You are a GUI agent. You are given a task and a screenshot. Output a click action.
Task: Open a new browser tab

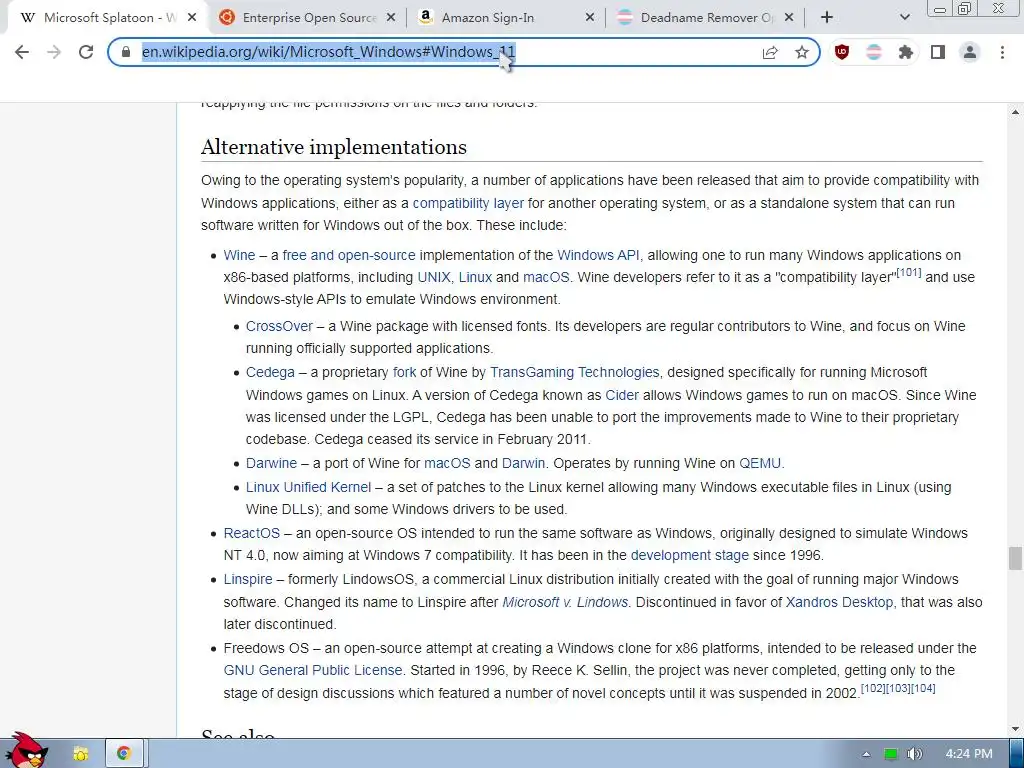coord(827,18)
